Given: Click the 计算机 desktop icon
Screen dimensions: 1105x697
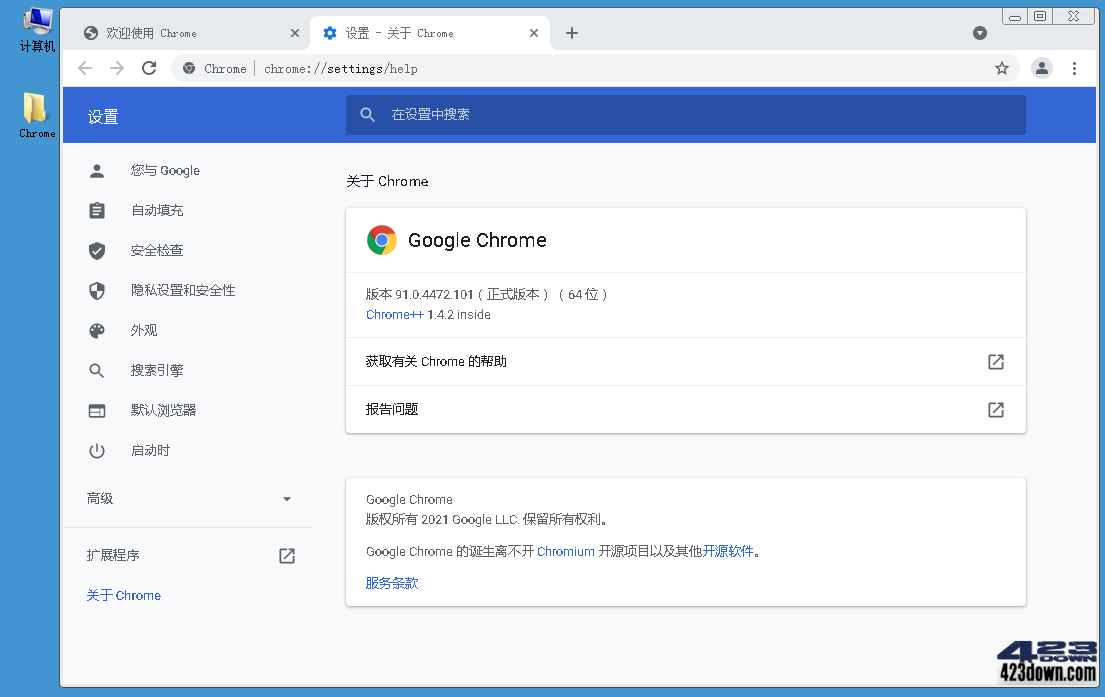Looking at the screenshot, I should [x=37, y=30].
